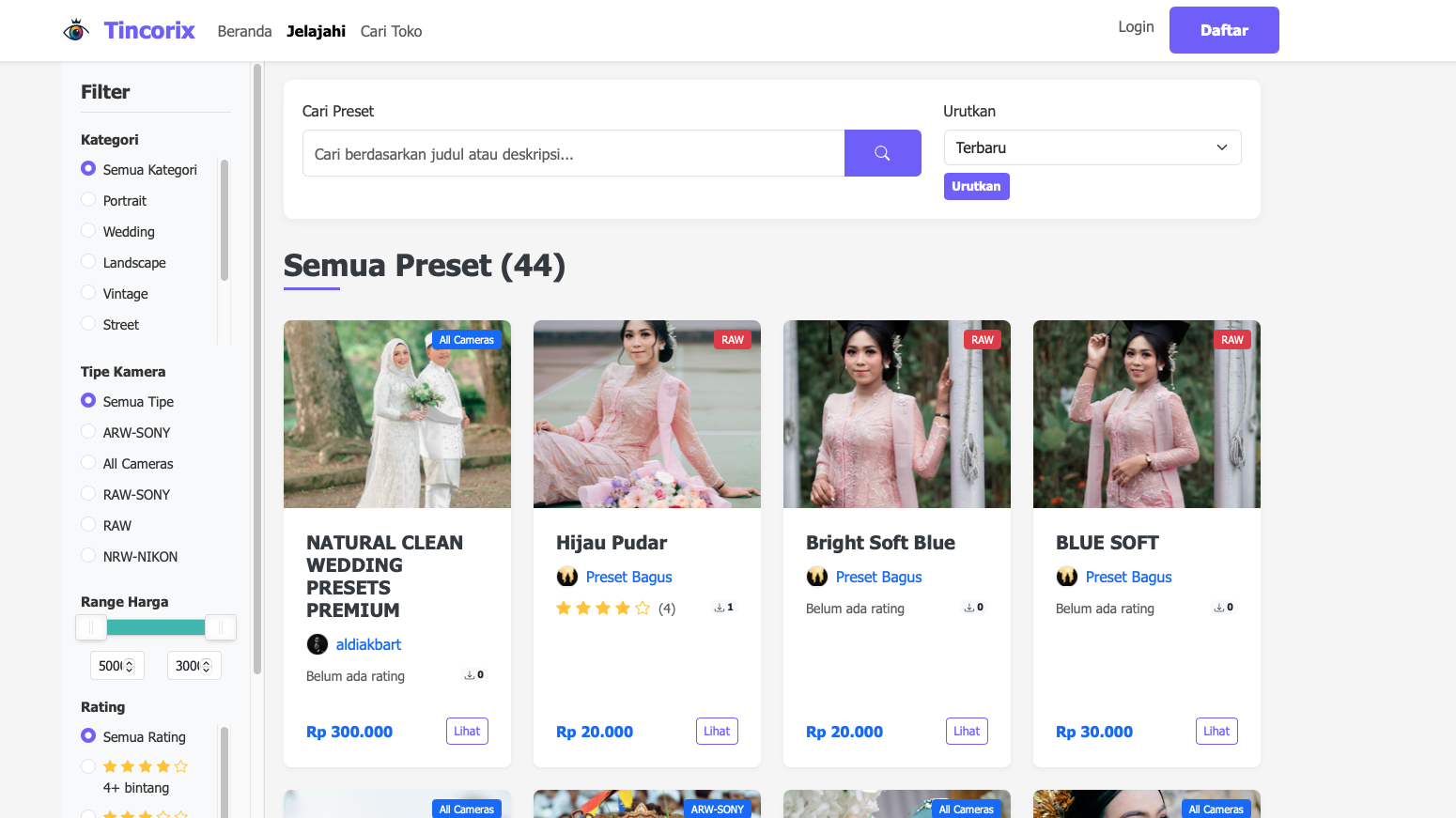Click aldiakbart seller avatar icon

point(318,644)
